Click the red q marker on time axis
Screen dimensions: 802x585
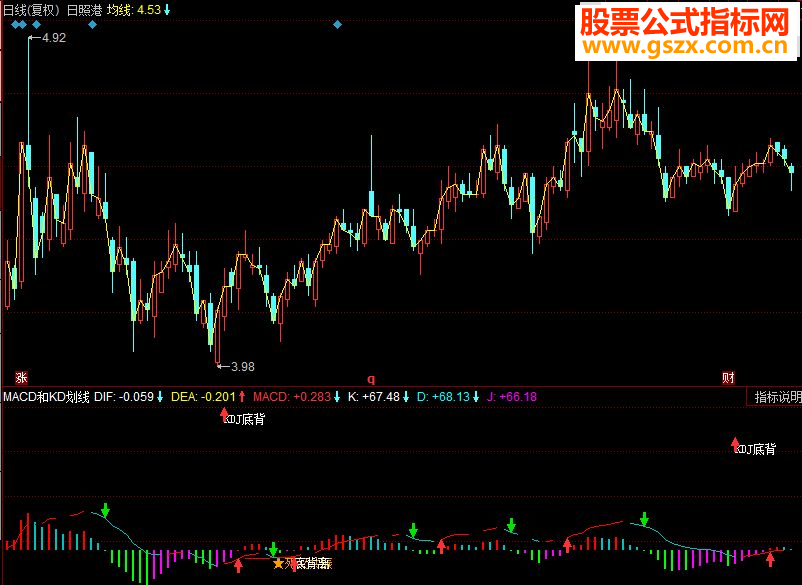tap(371, 379)
